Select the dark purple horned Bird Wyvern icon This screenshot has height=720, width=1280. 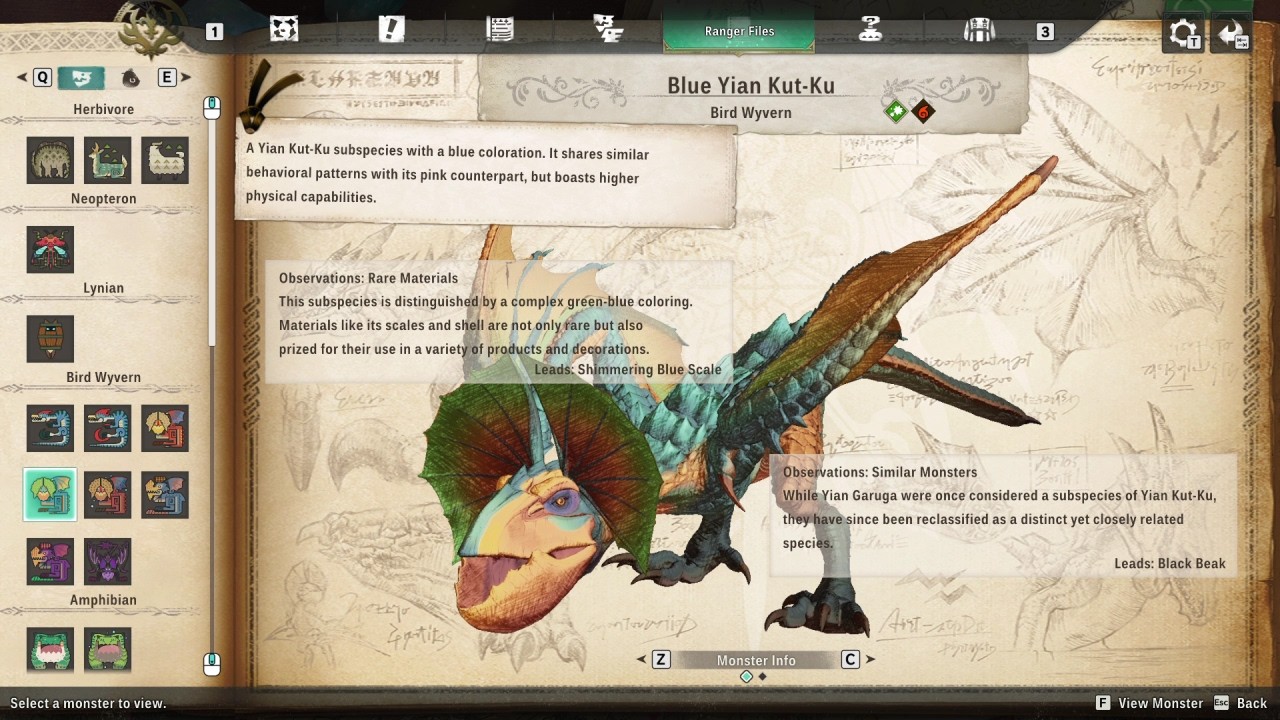[107, 562]
